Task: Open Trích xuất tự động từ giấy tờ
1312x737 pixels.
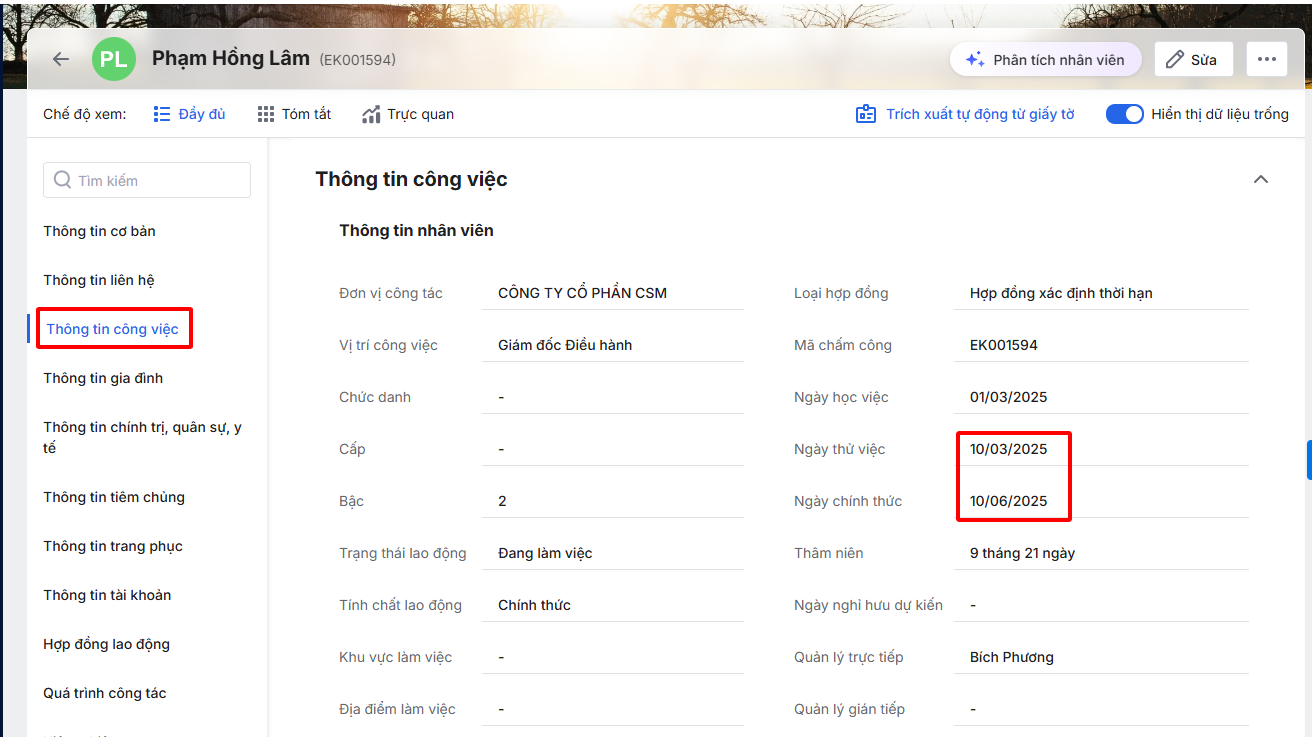Action: tap(965, 114)
